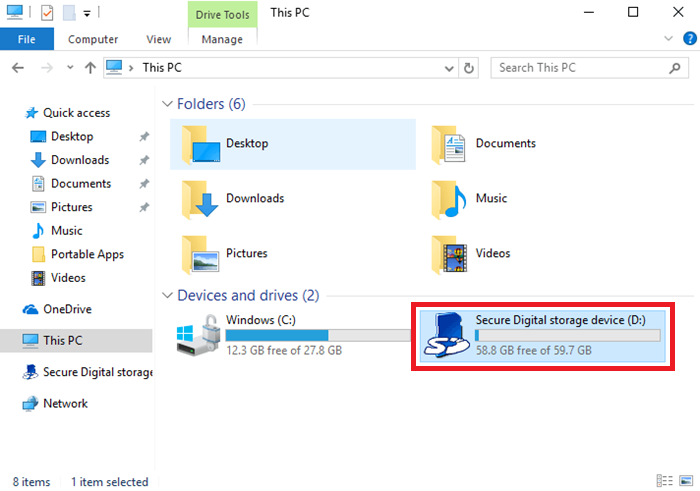Click the New folder icon in title bar
700x491 pixels.
[x=68, y=13]
